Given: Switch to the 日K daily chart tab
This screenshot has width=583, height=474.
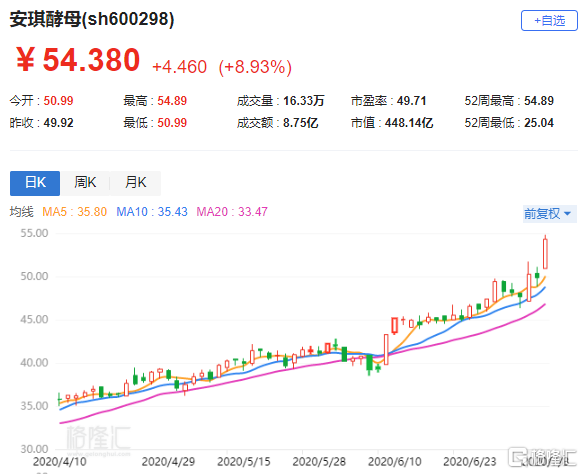Looking at the screenshot, I should pyautogui.click(x=35, y=183).
